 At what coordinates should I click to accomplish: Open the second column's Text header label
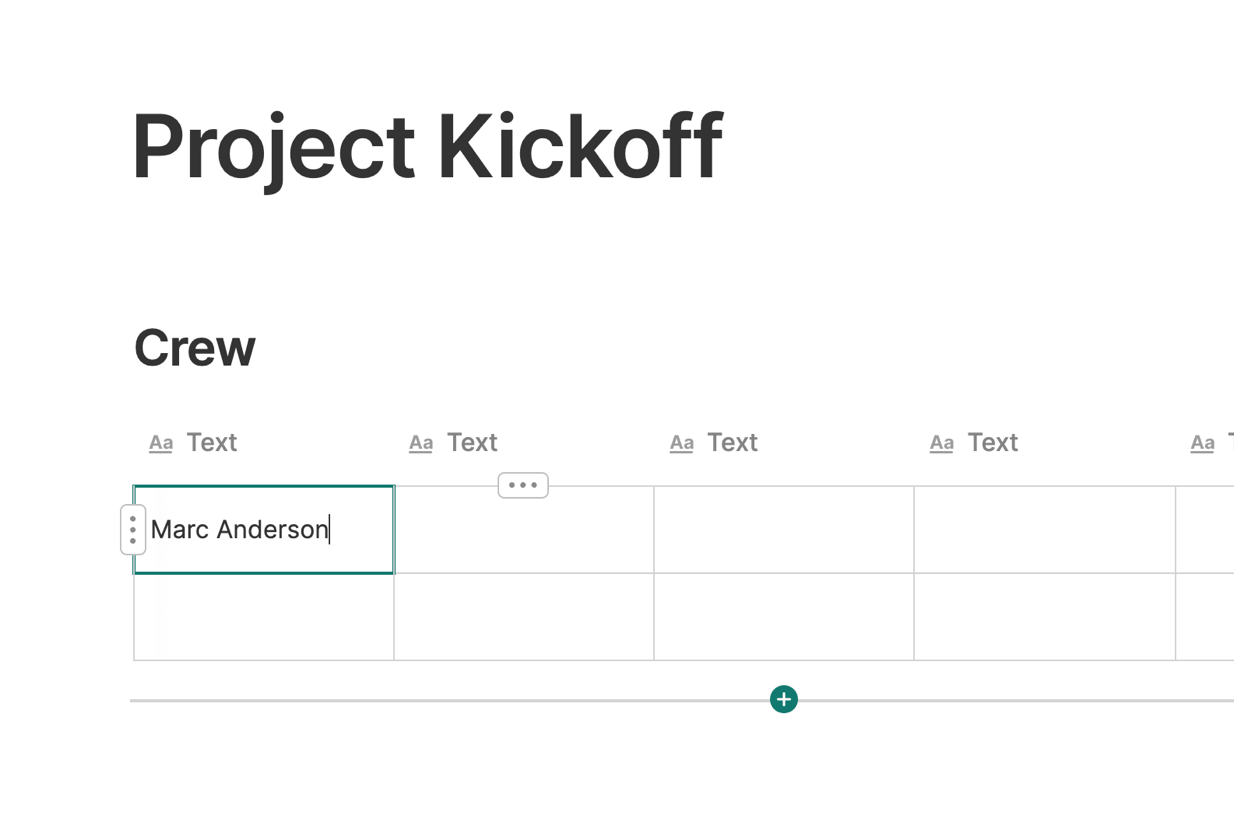(472, 443)
